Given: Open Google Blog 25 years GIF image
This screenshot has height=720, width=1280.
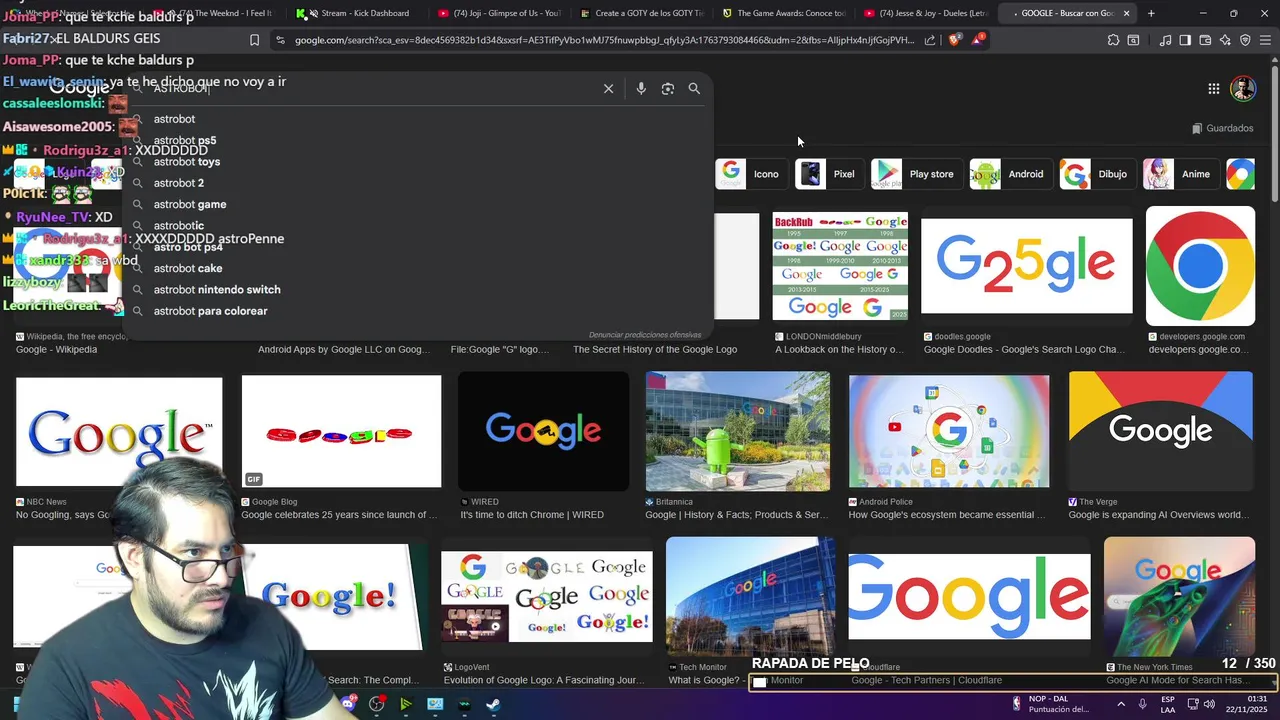Looking at the screenshot, I should point(341,431).
